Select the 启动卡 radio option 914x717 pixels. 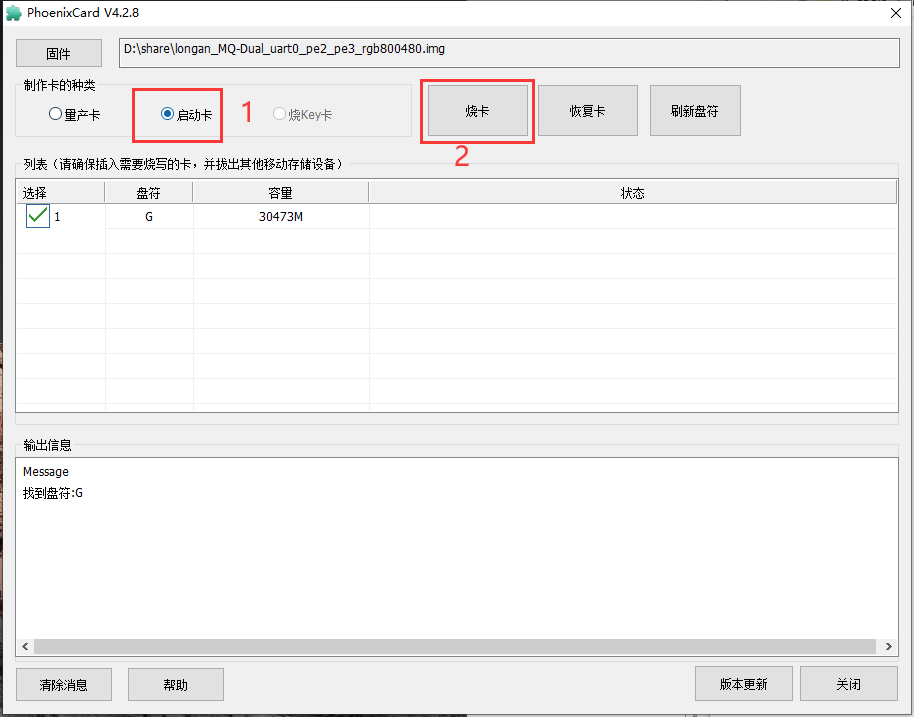[168, 114]
